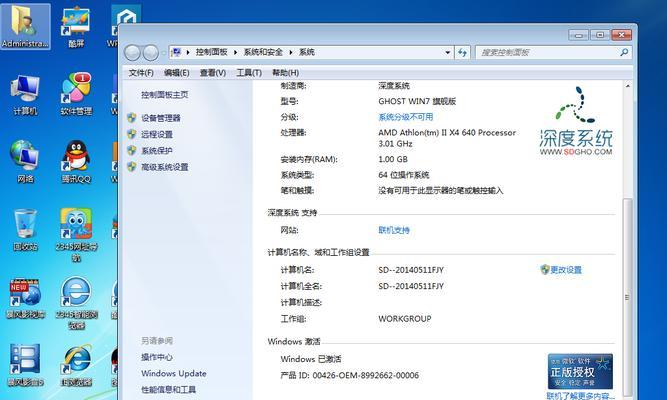This screenshot has height=400, width=667.
Task: Click 控制面板 breadcrumb in address bar
Action: click(x=211, y=52)
